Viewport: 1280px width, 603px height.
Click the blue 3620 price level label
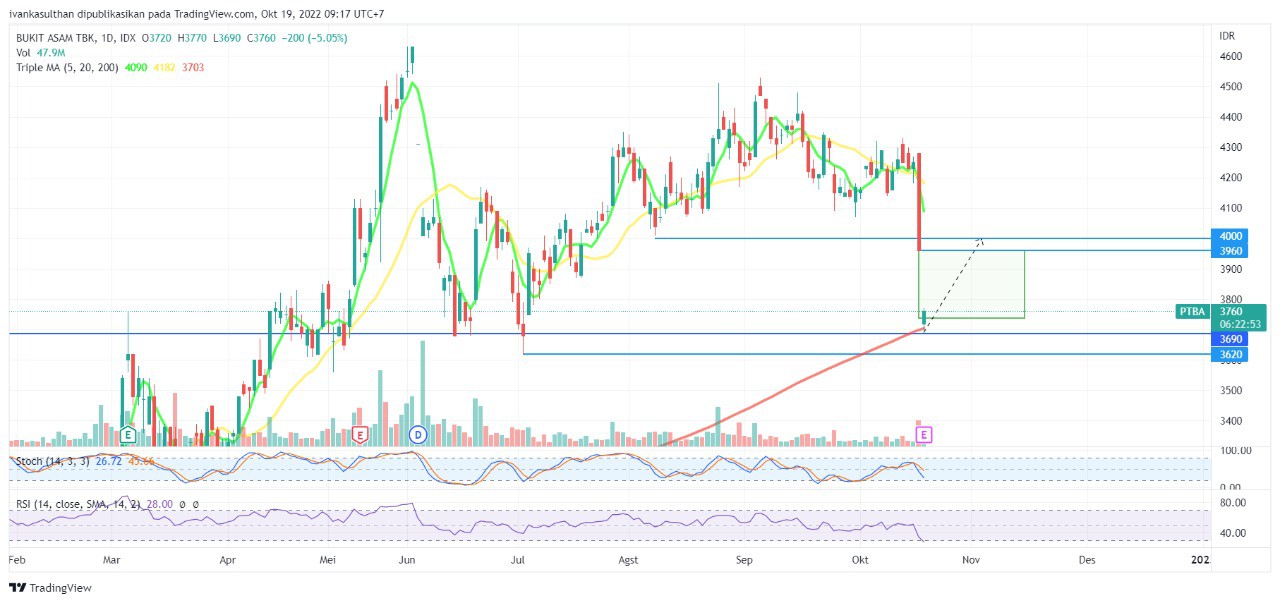(1230, 355)
